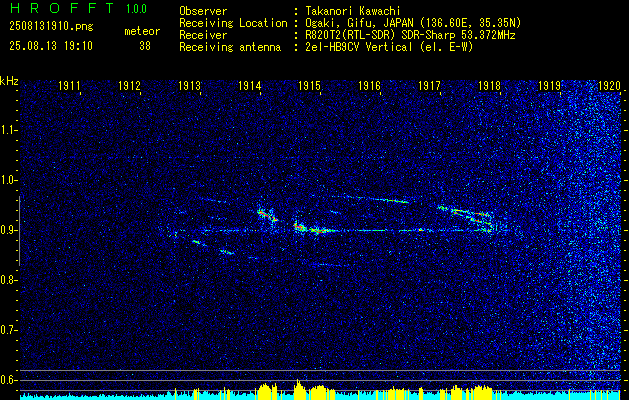
Task: Click time axis marker 1920
Action: pyautogui.click(x=609, y=85)
